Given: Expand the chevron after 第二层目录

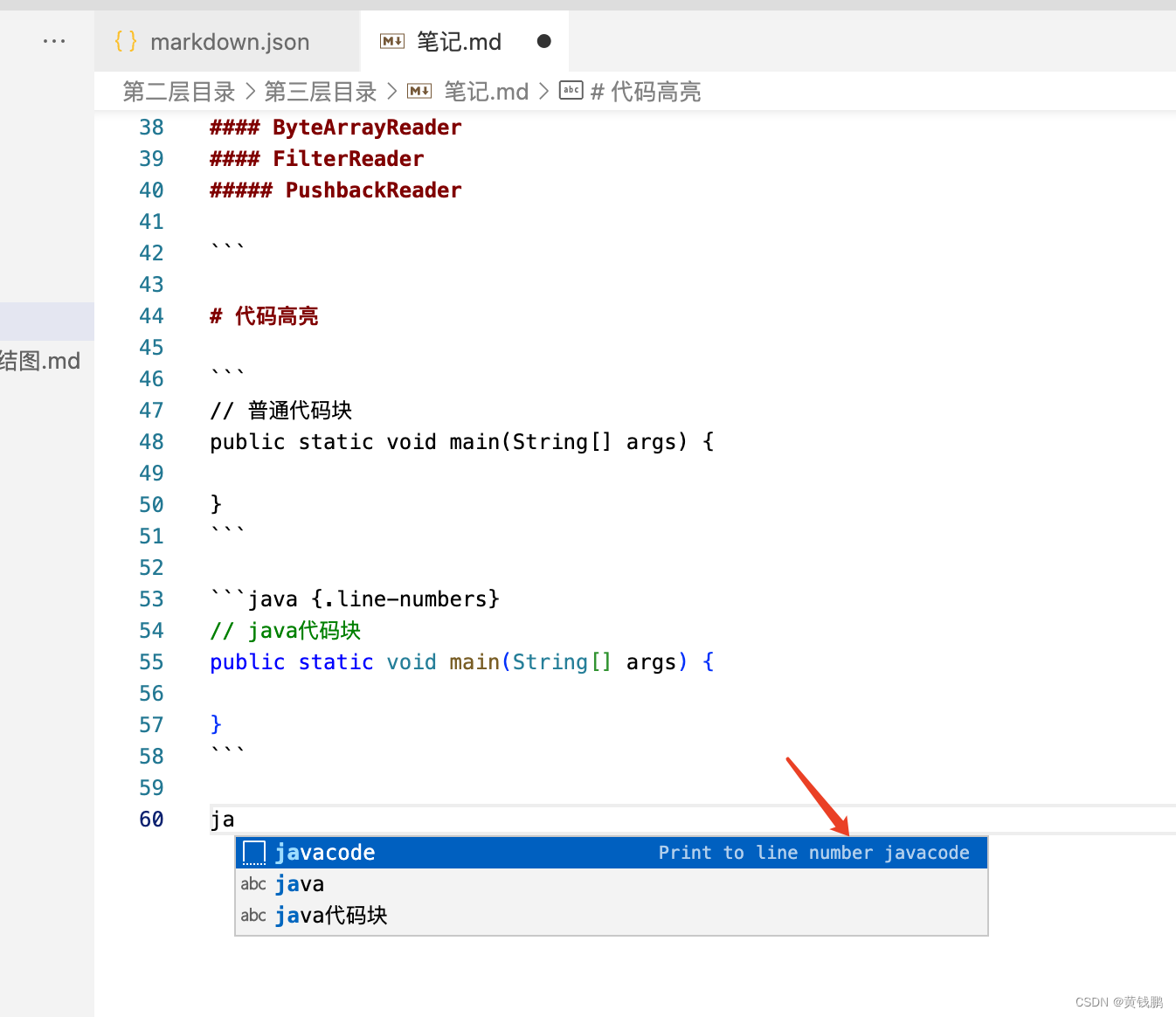Looking at the screenshot, I should [250, 92].
